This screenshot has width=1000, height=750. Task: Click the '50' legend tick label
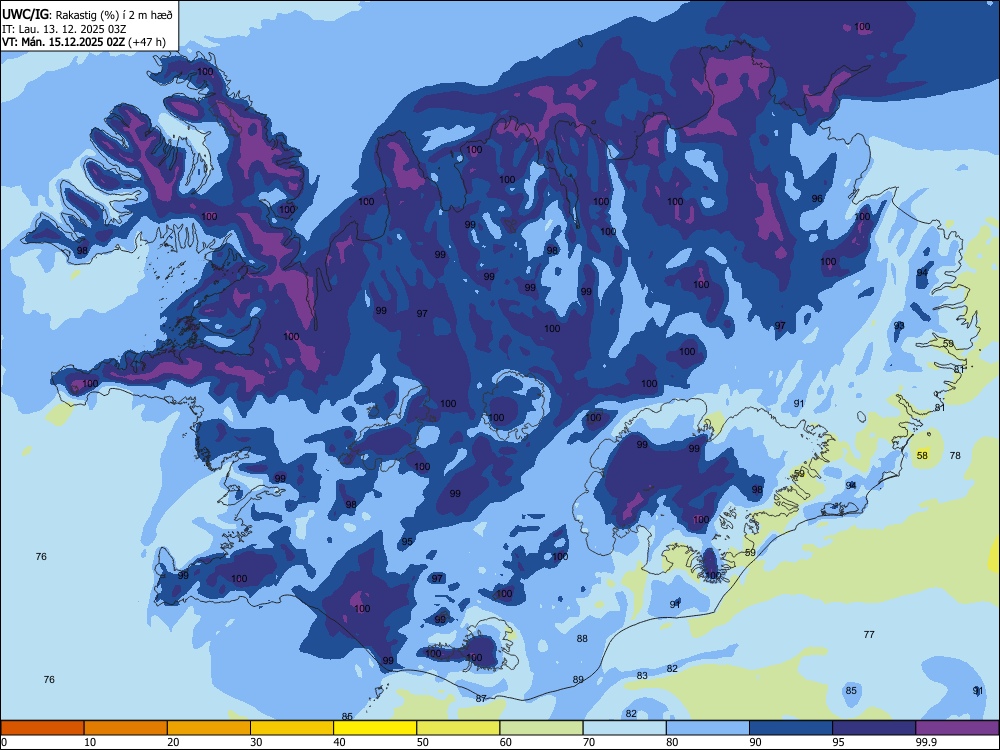pyautogui.click(x=422, y=742)
